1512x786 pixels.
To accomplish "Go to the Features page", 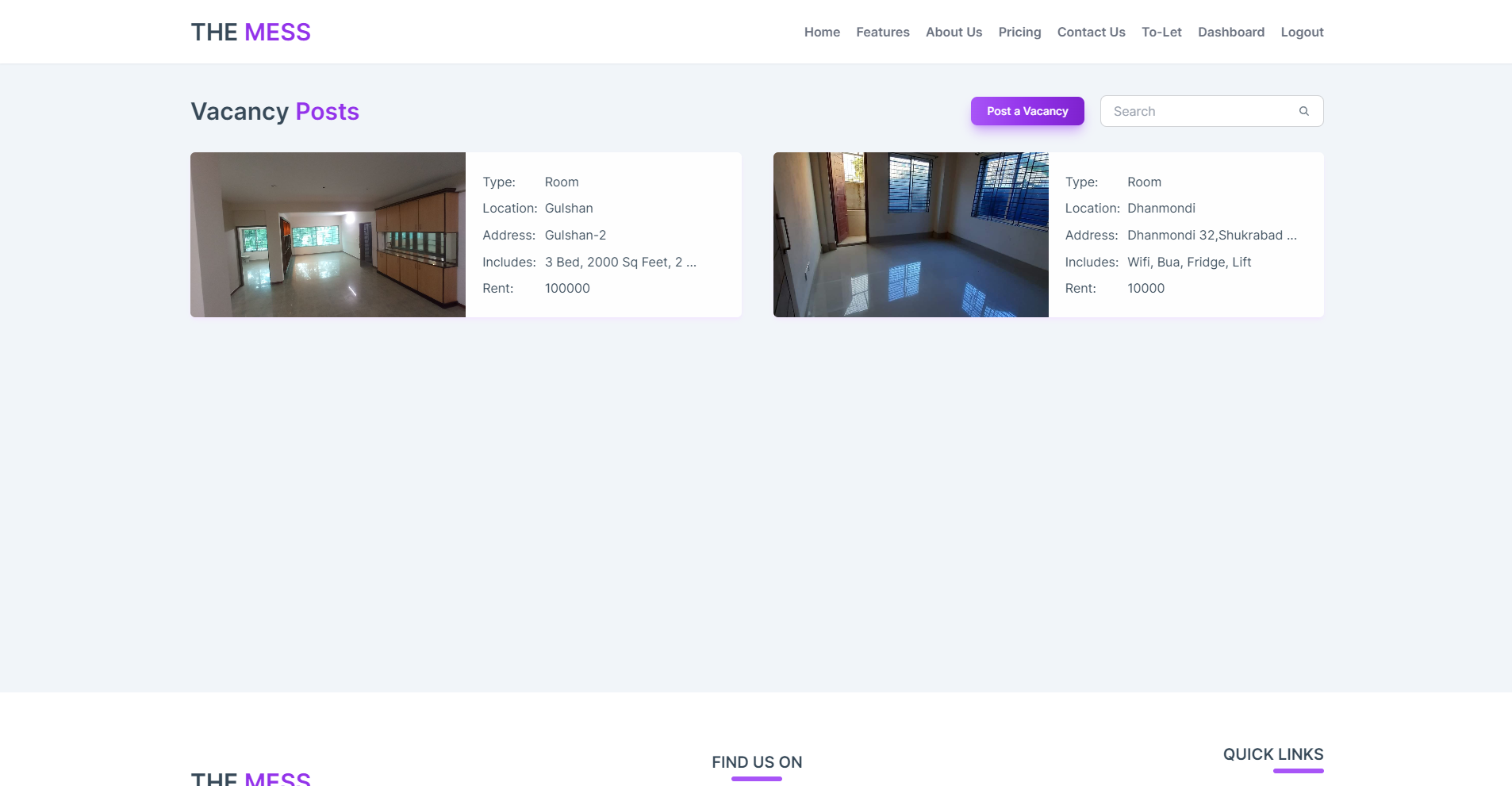I will click(x=882, y=32).
